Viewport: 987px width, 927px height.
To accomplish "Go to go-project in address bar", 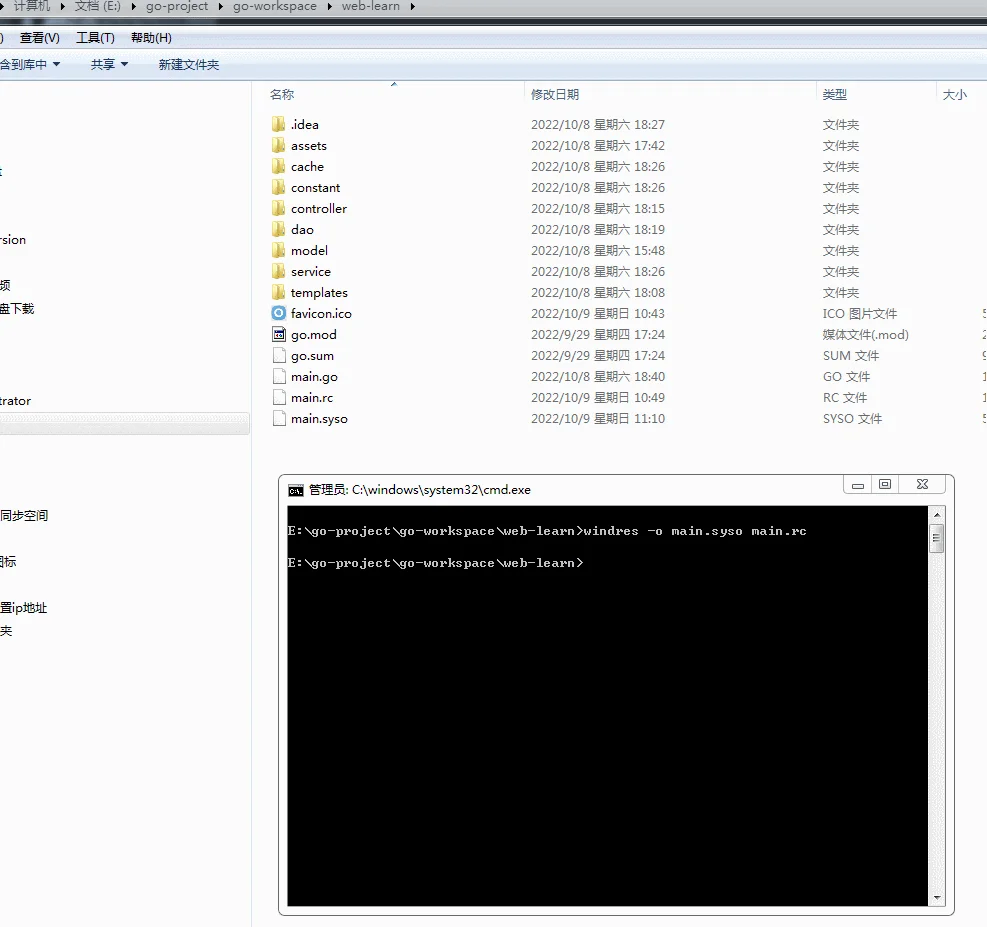I will pyautogui.click(x=177, y=6).
